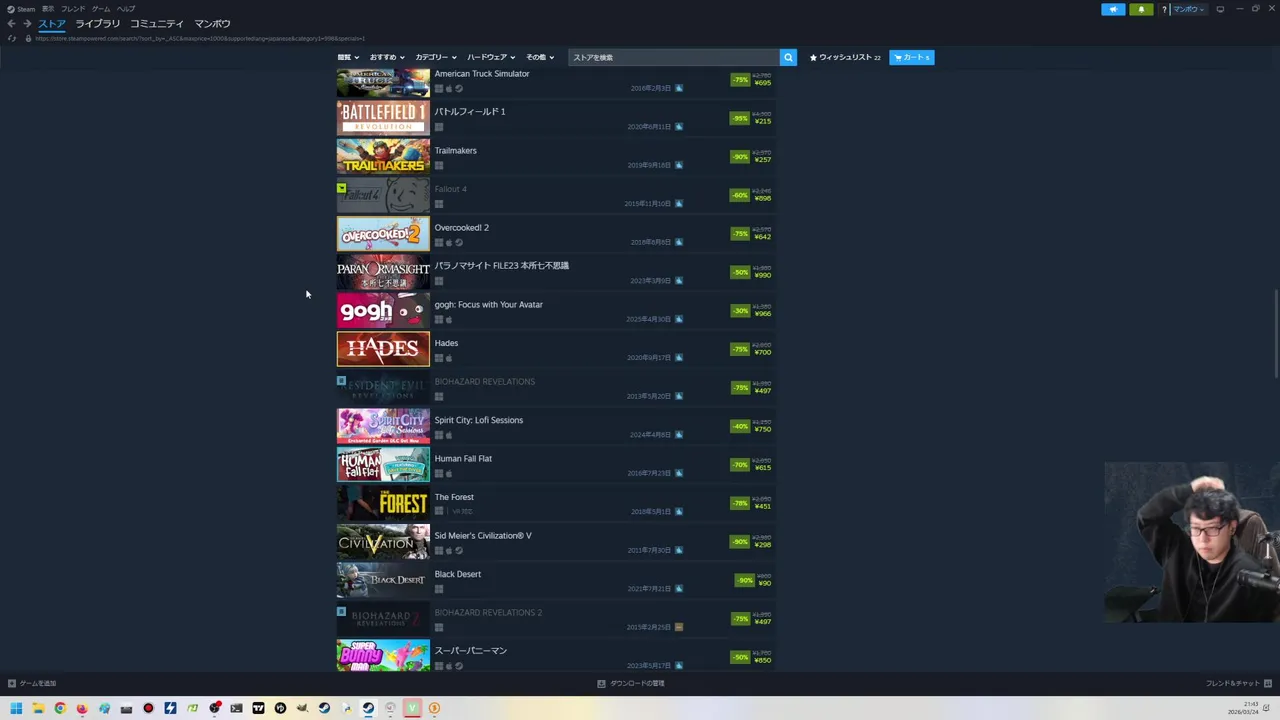Open Chrome from the taskbar
The image size is (1280, 720).
60,708
